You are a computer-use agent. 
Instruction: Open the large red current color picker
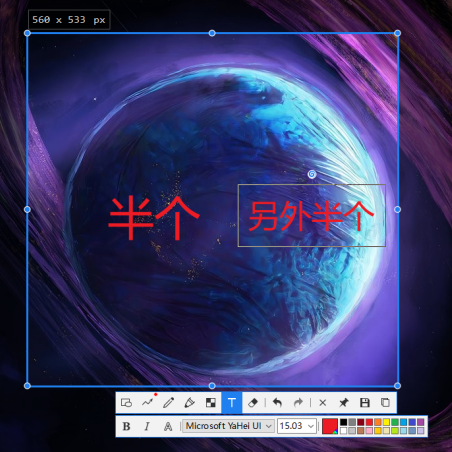[330, 426]
